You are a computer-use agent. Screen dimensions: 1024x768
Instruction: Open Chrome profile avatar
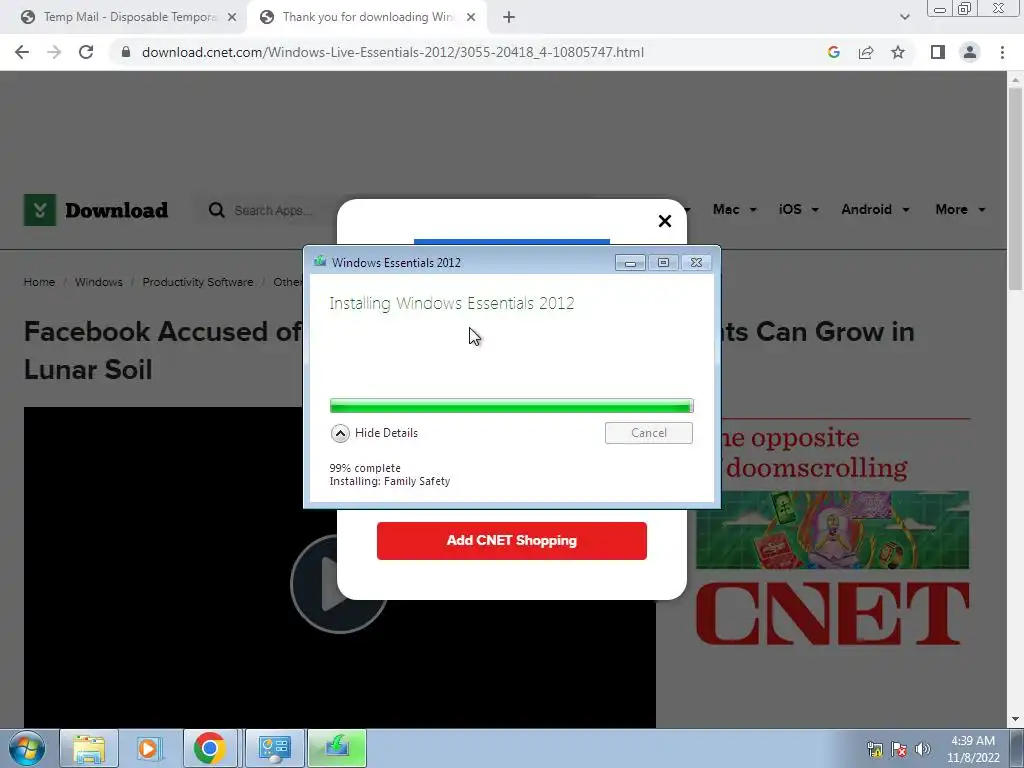click(970, 52)
